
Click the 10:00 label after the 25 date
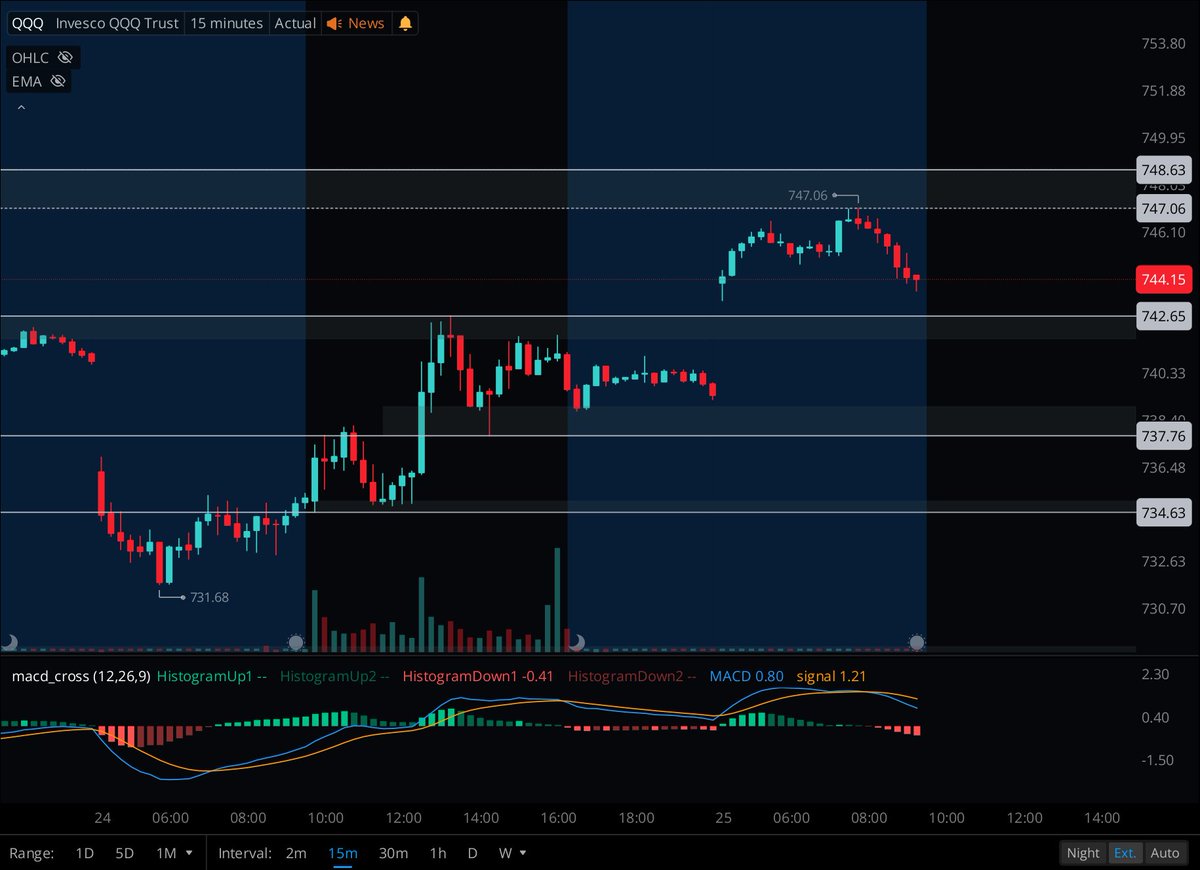click(946, 818)
